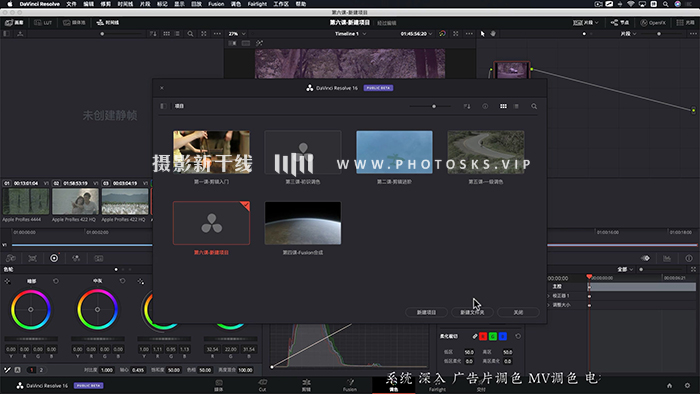Click the green G channel button in soft clip

pos(493,336)
